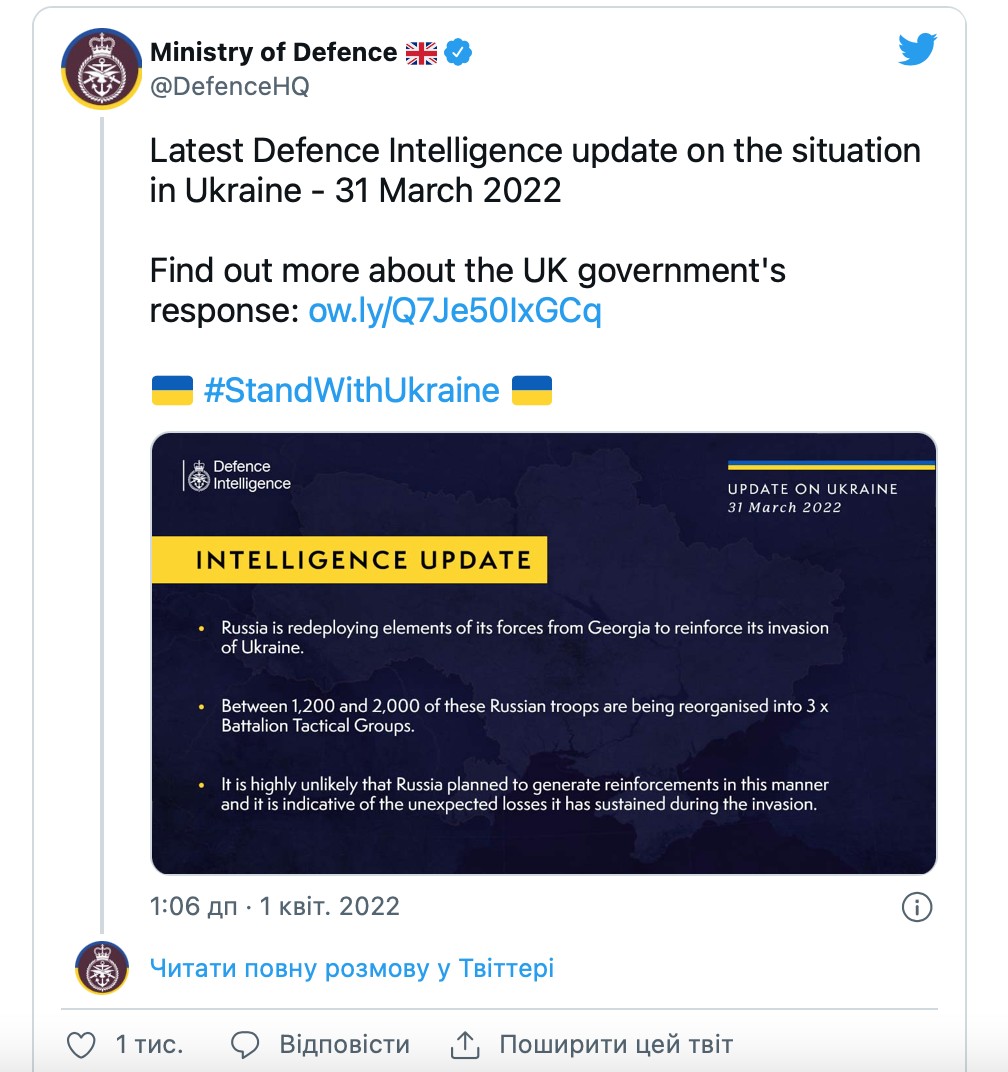Like the tweet with the heart icon
Screen dimensions: 1008x1072
click(81, 1045)
